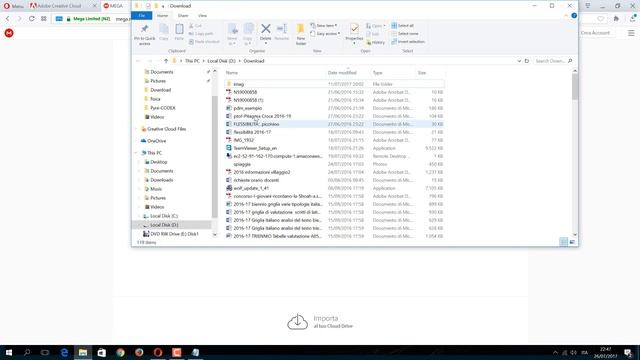Open the New item dropdown
640x360 pixels.
pos(324,25)
